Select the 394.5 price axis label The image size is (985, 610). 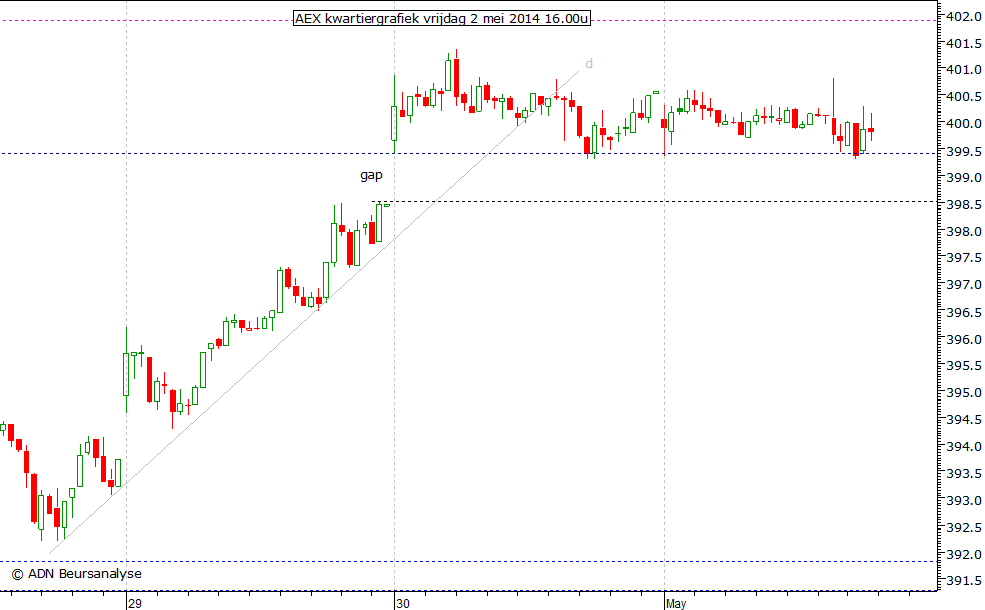pyautogui.click(x=964, y=420)
